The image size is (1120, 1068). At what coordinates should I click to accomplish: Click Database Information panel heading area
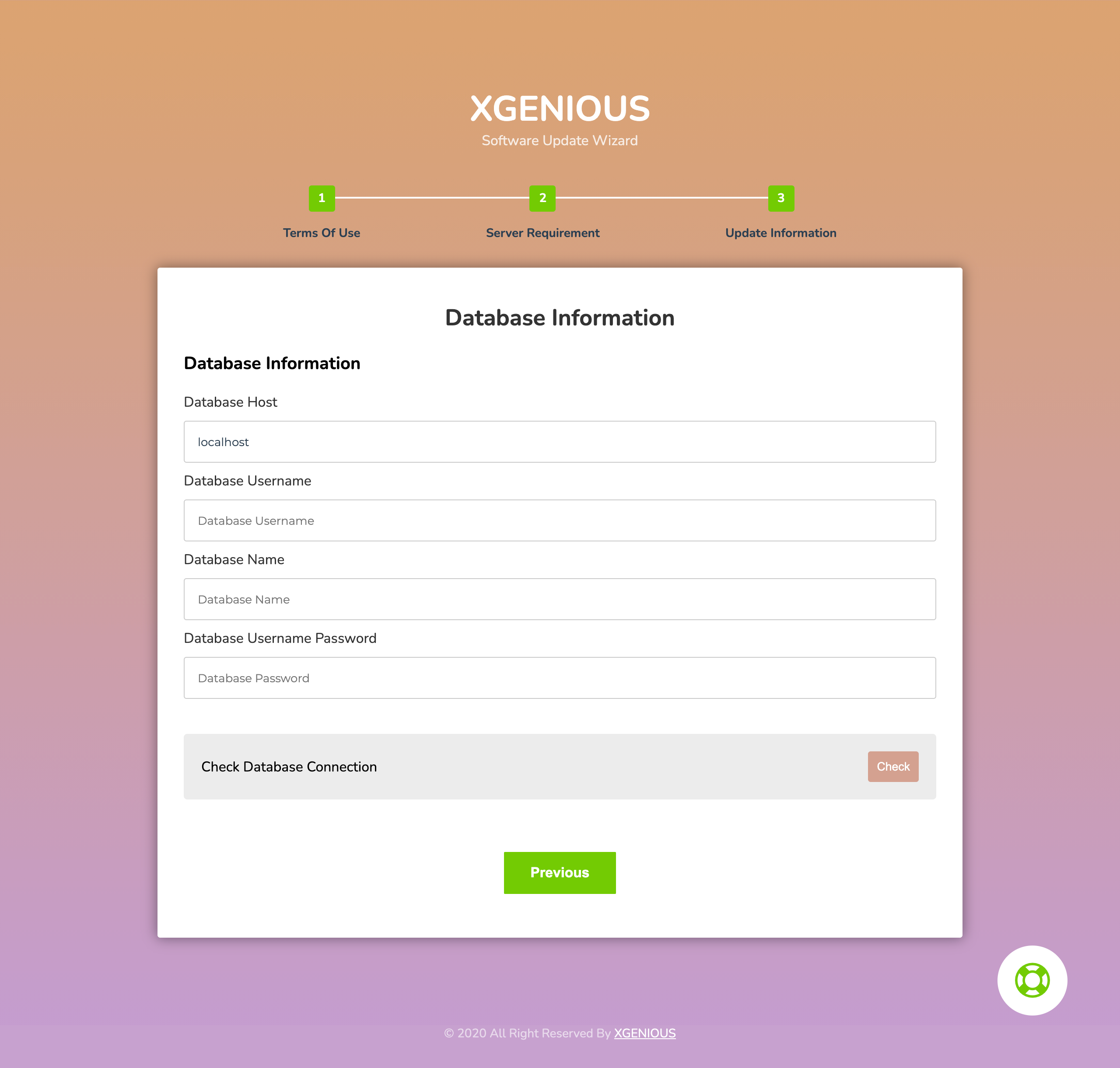coord(559,318)
